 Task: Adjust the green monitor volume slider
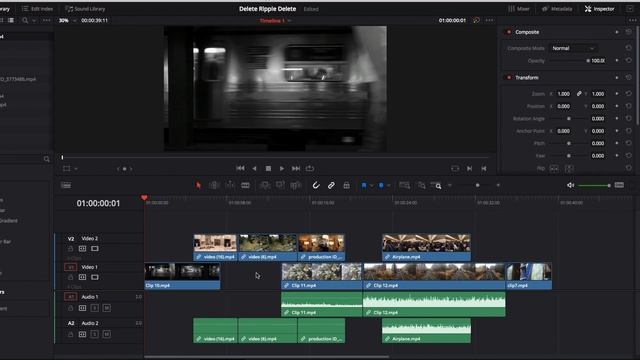tap(595, 186)
